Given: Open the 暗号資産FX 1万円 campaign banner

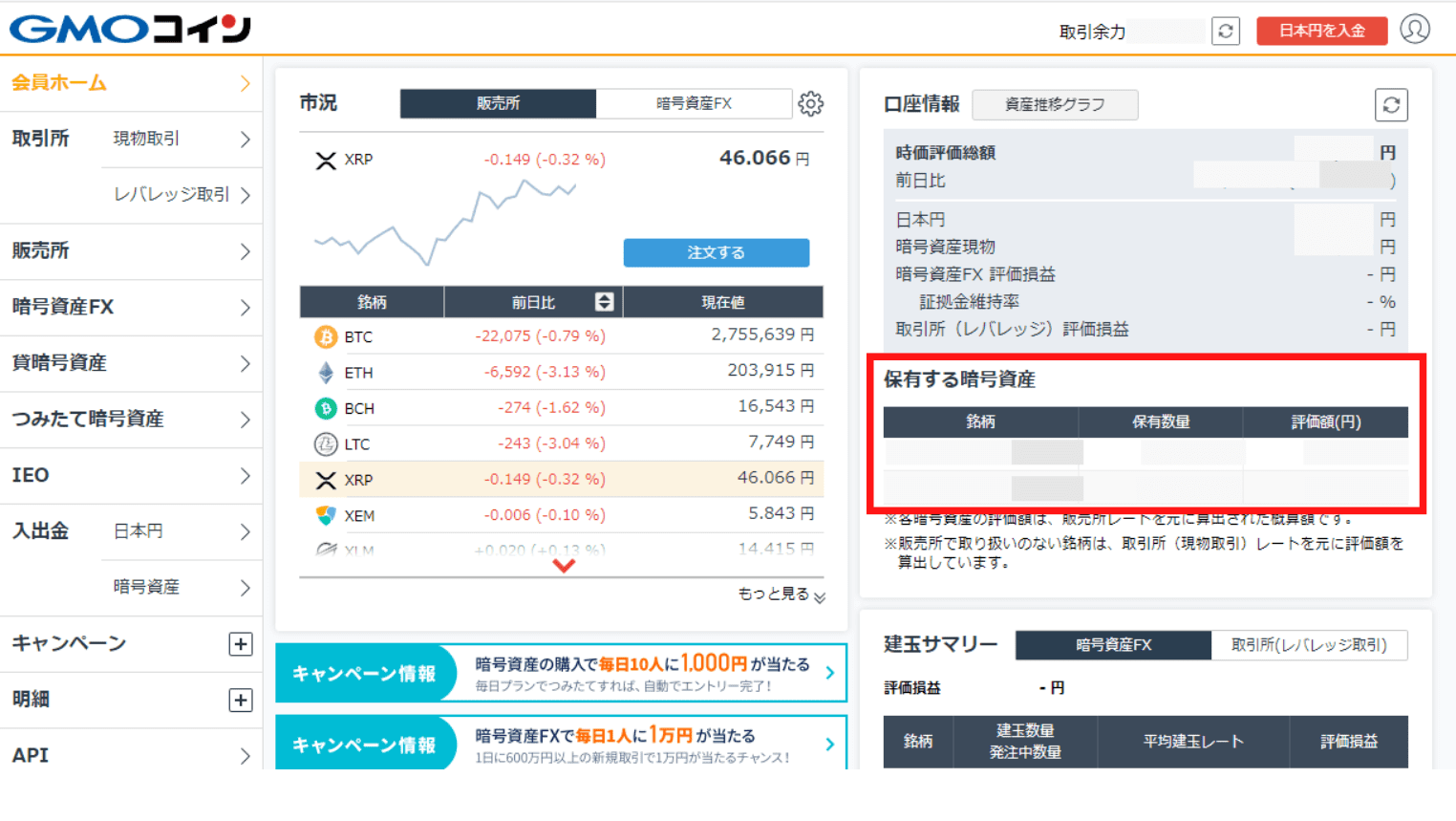Looking at the screenshot, I should pyautogui.click(x=561, y=744).
